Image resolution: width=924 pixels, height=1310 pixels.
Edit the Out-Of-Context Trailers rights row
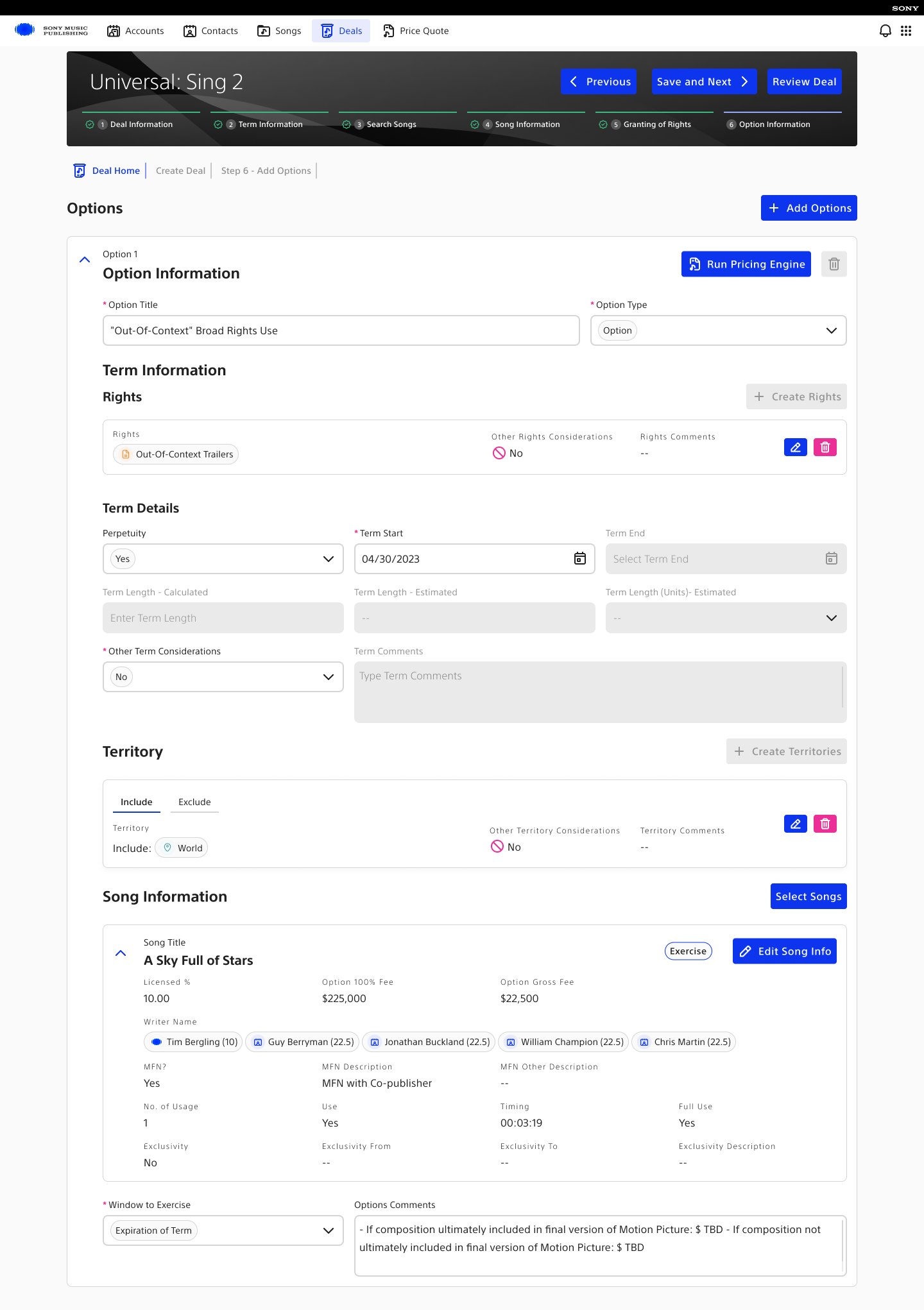pos(796,447)
